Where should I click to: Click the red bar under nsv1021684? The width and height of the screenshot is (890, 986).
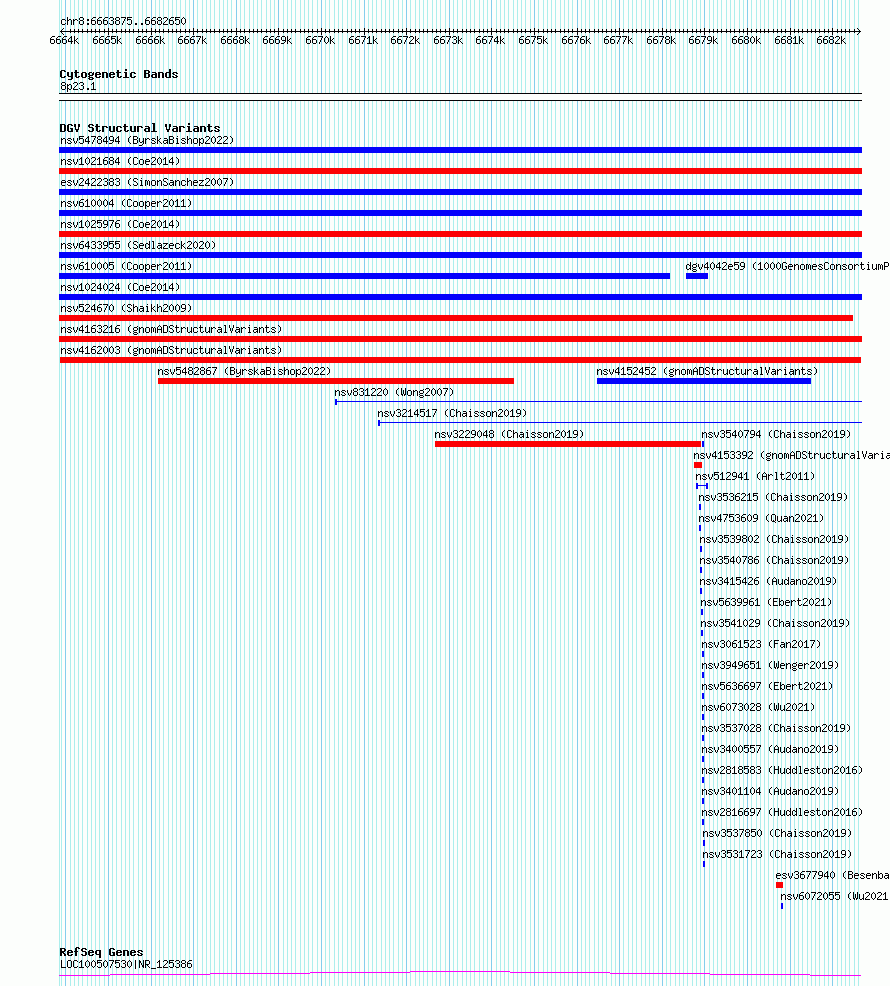(x=460, y=171)
